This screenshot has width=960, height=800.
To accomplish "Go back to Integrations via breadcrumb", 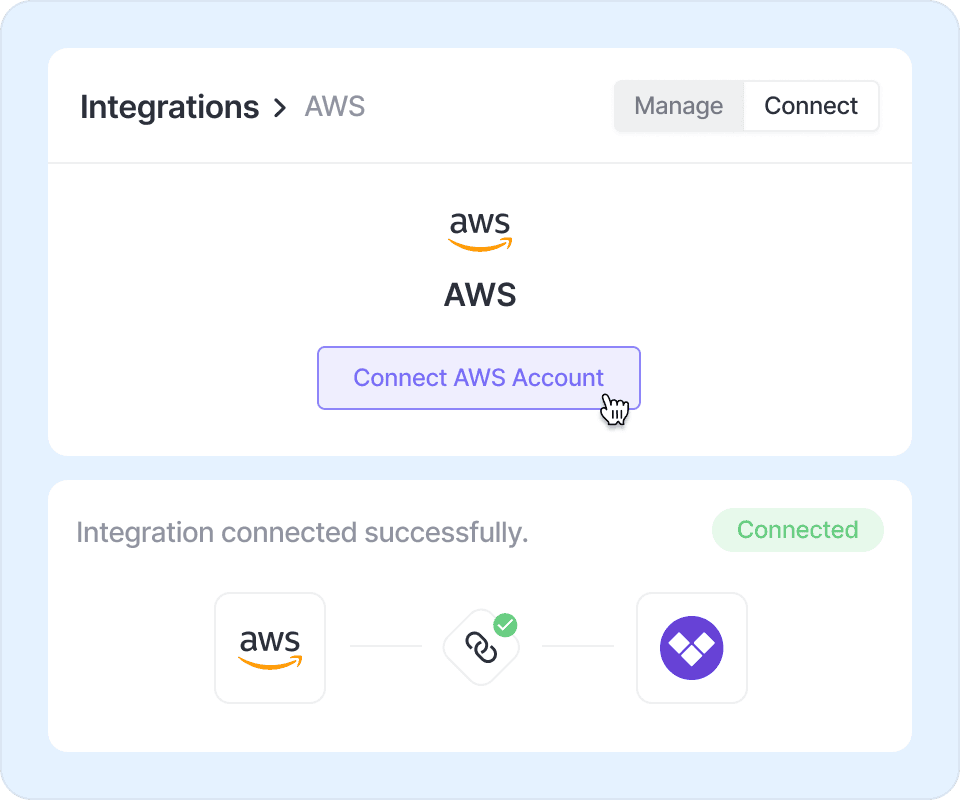I will (x=169, y=107).
